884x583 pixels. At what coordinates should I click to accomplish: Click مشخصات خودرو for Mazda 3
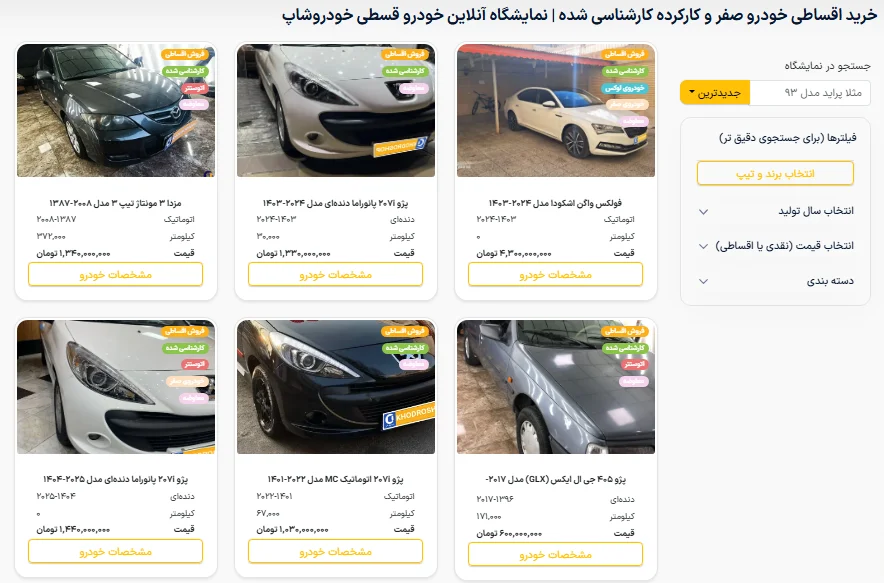coord(116,275)
